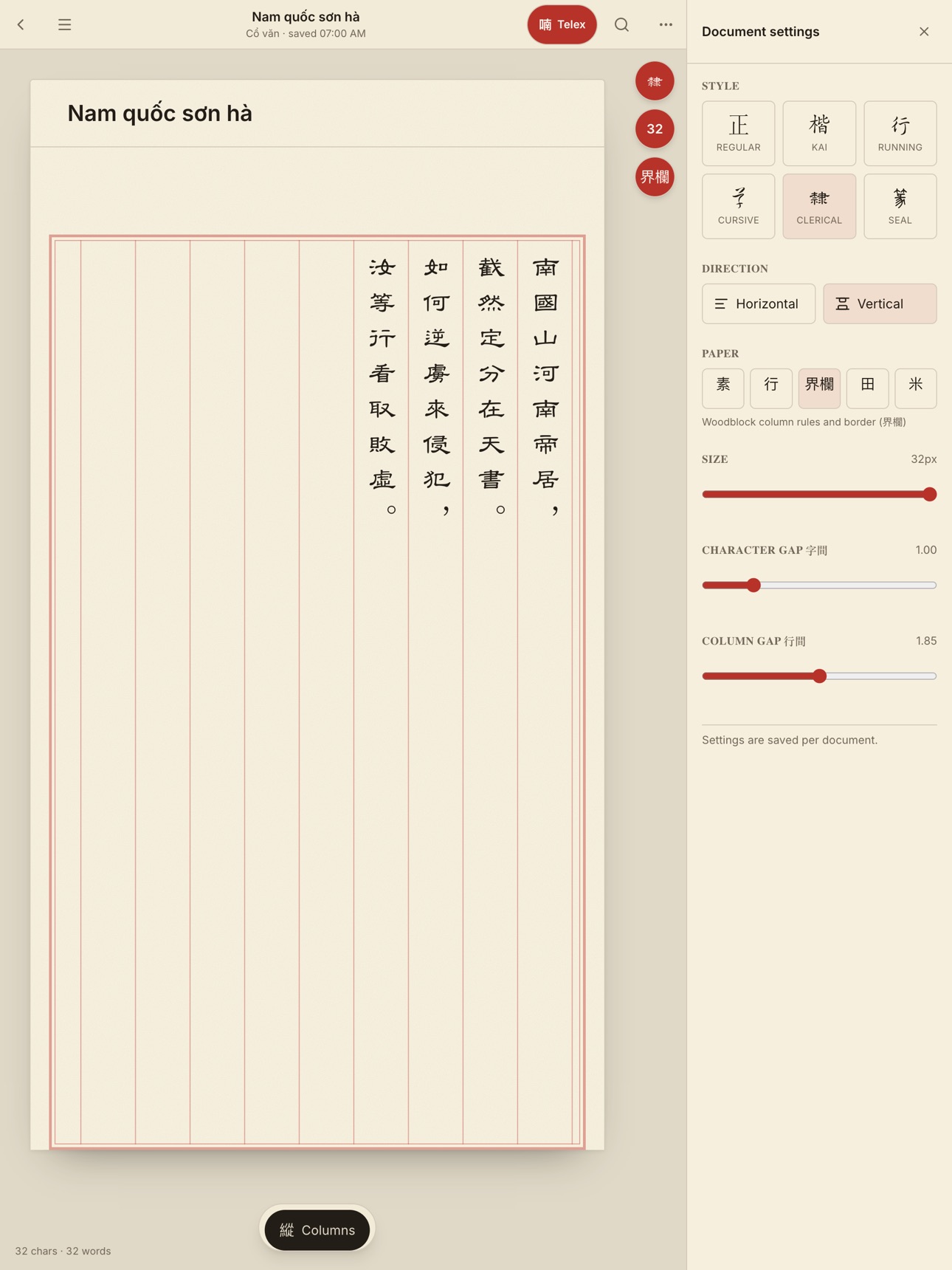Close the Document settings panel
Viewport: 952px width, 1270px height.
pos(924,32)
